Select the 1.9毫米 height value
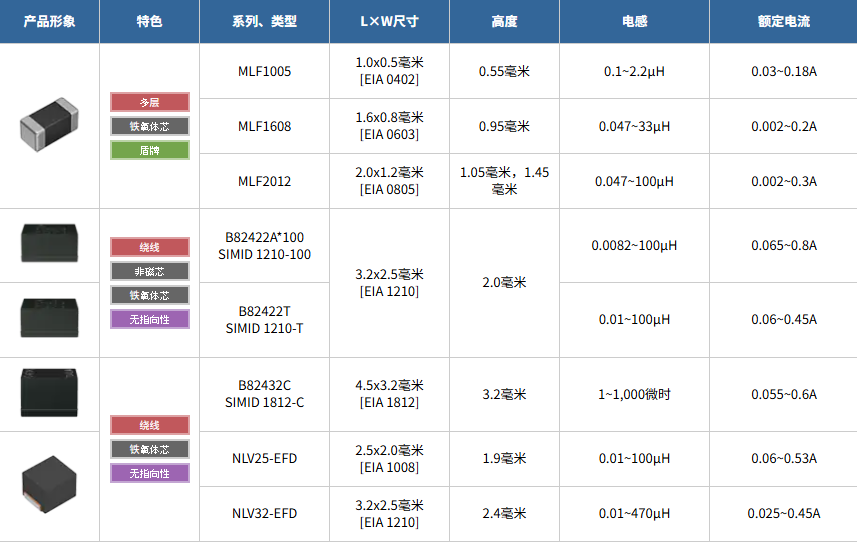The height and width of the screenshot is (543, 857). pos(504,458)
